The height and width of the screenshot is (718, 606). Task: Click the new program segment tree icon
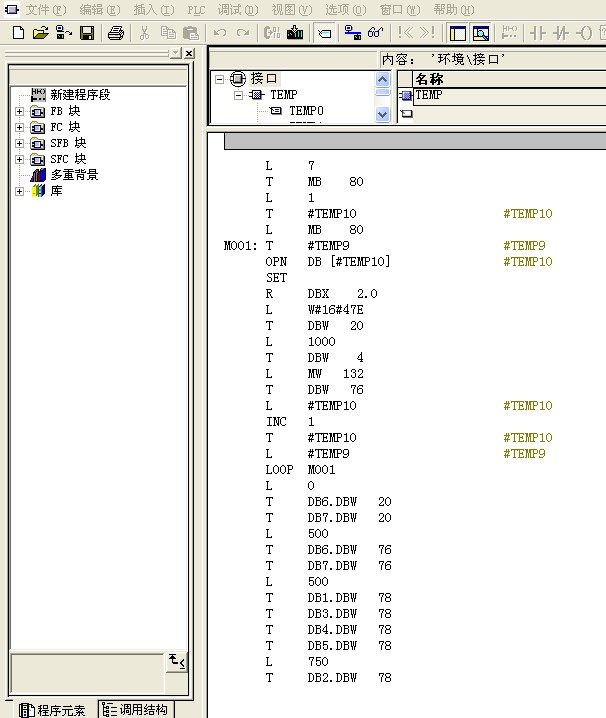point(39,95)
